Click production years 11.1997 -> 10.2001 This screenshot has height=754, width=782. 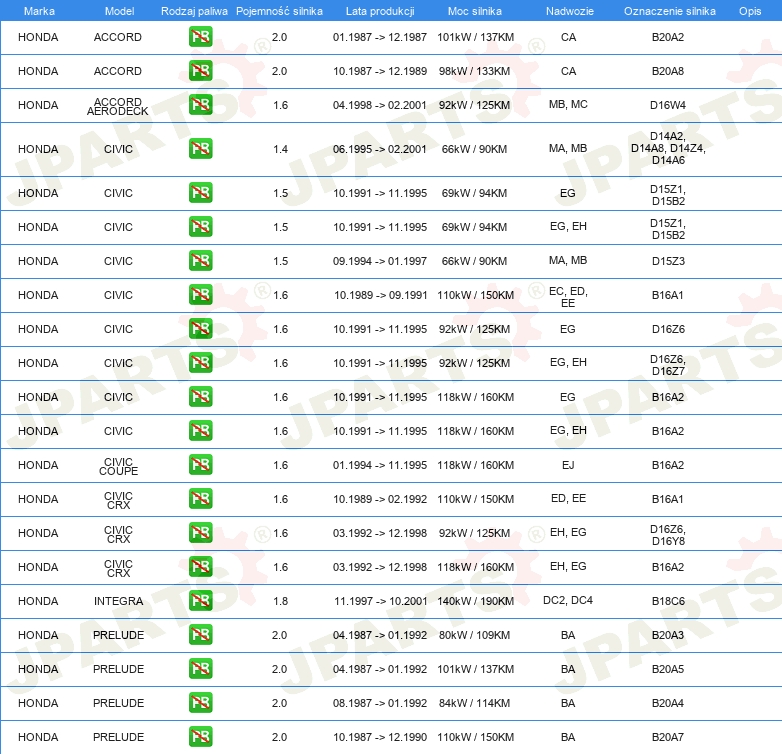point(381,601)
